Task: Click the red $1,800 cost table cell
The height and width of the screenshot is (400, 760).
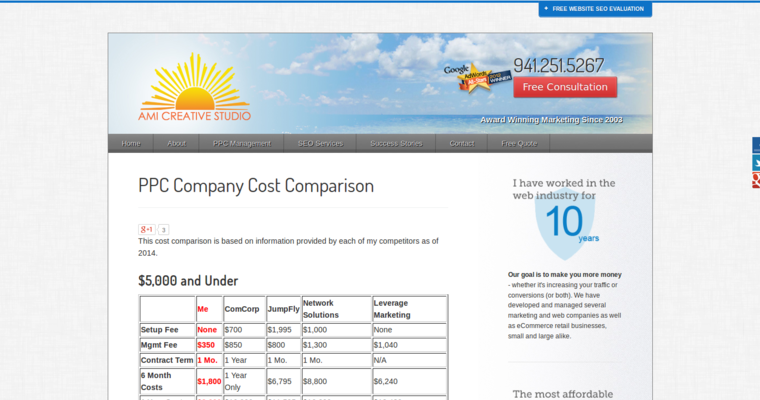Action: 209,381
